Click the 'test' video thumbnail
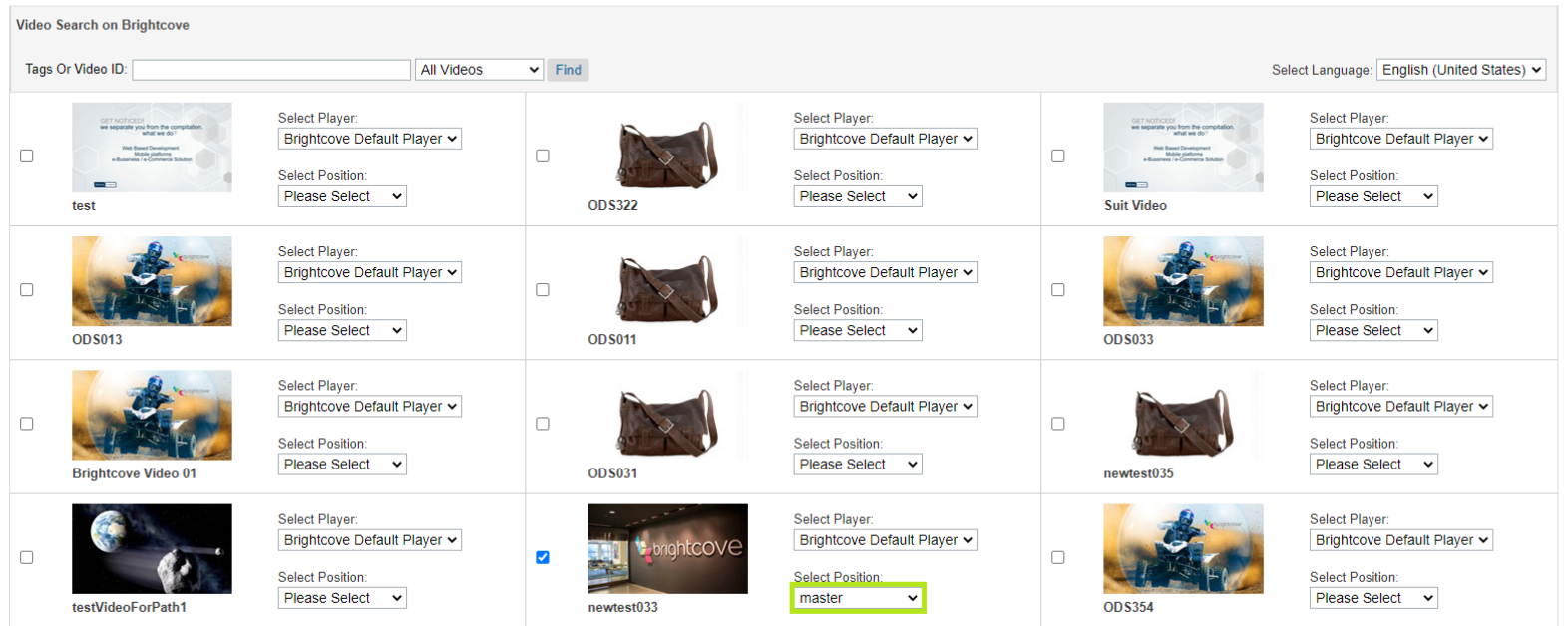Screen dimensions: 1568x626 [152, 148]
